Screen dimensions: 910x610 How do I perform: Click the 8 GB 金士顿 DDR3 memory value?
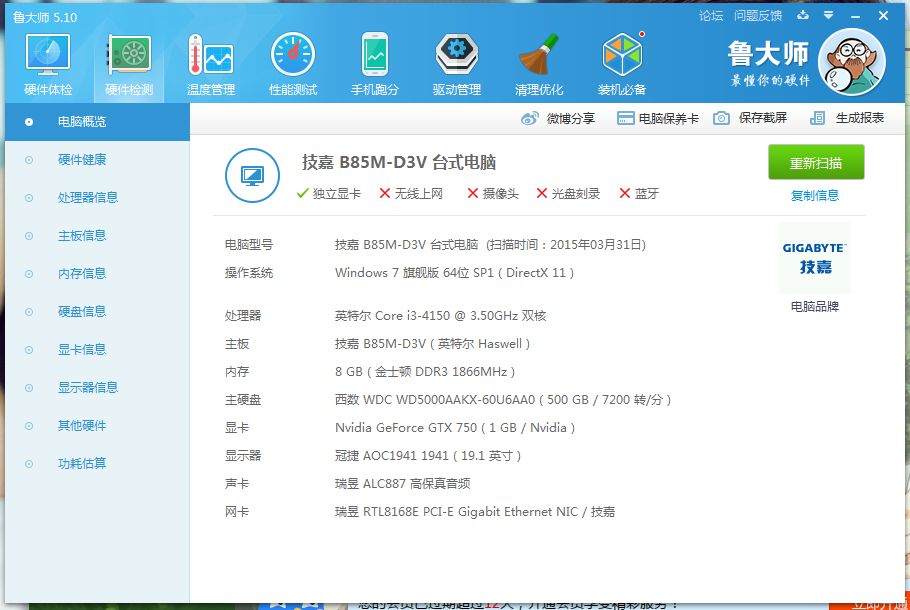pos(425,372)
